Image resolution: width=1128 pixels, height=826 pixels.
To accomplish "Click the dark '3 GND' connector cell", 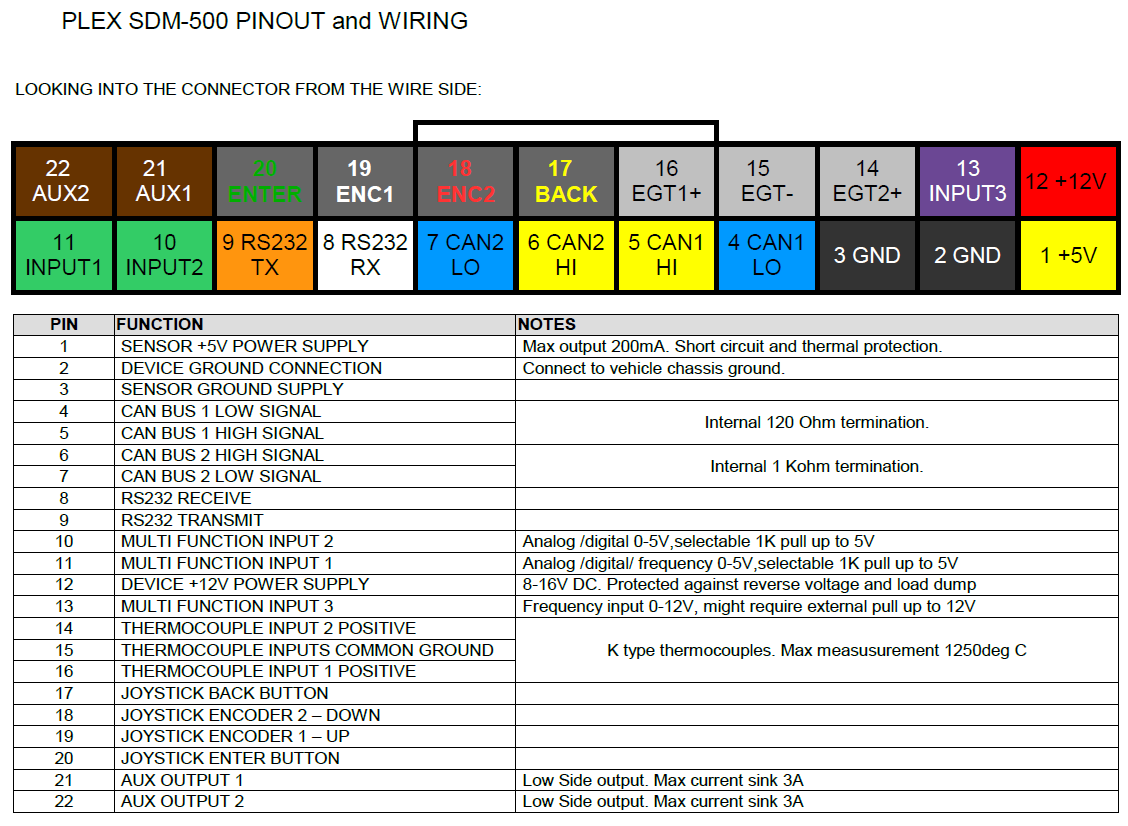I will [867, 255].
